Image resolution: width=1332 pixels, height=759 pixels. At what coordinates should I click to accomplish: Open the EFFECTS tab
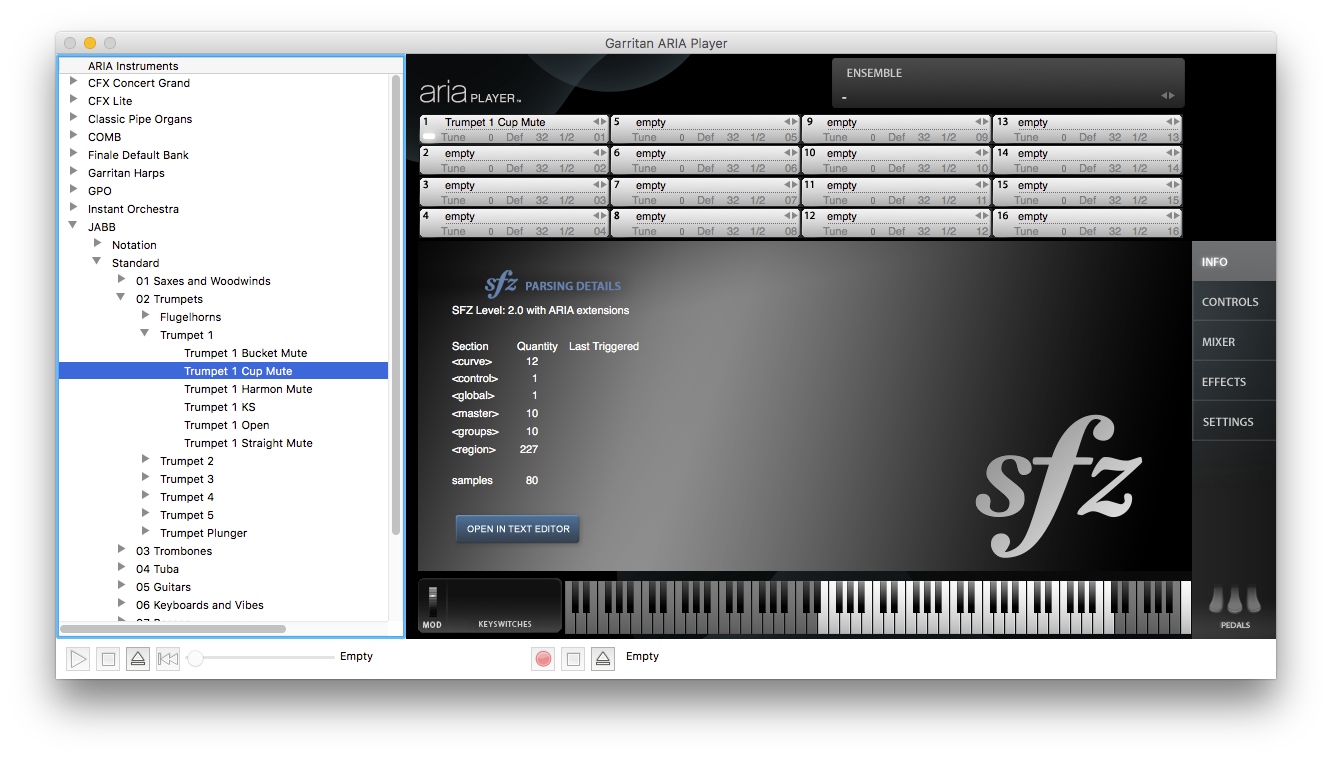pos(1234,382)
